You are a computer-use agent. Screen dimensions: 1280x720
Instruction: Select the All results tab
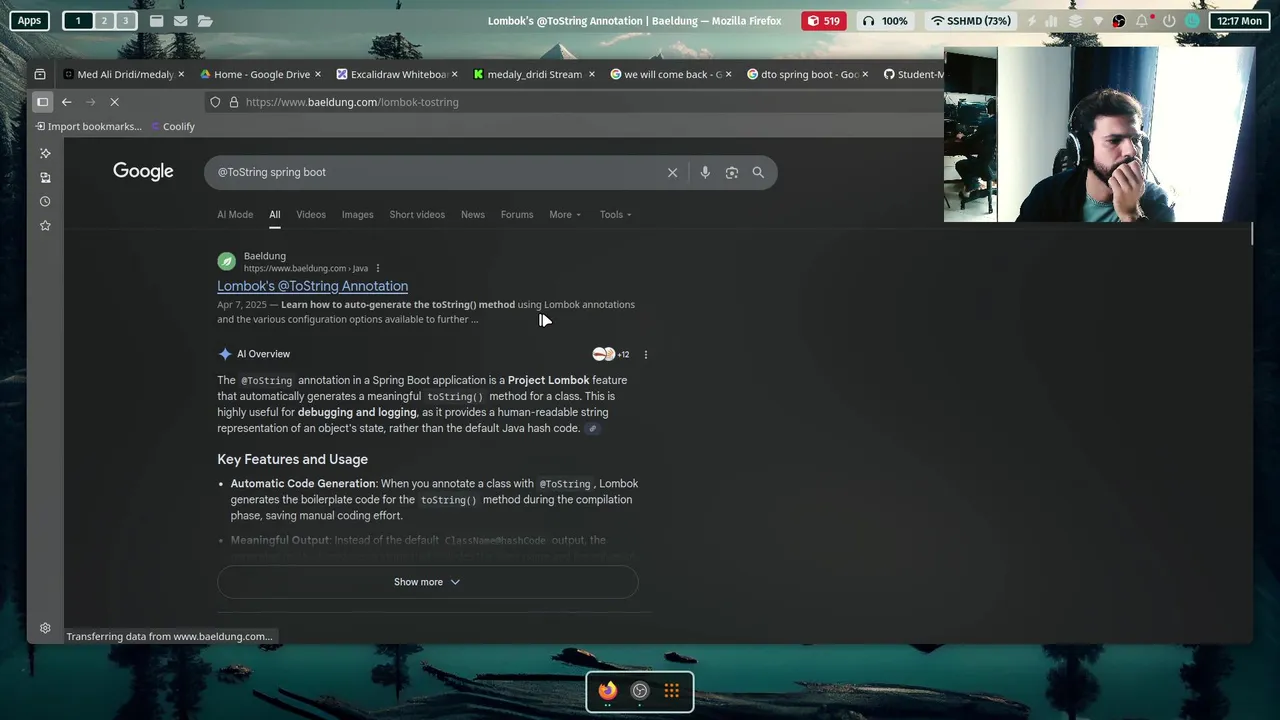point(274,214)
